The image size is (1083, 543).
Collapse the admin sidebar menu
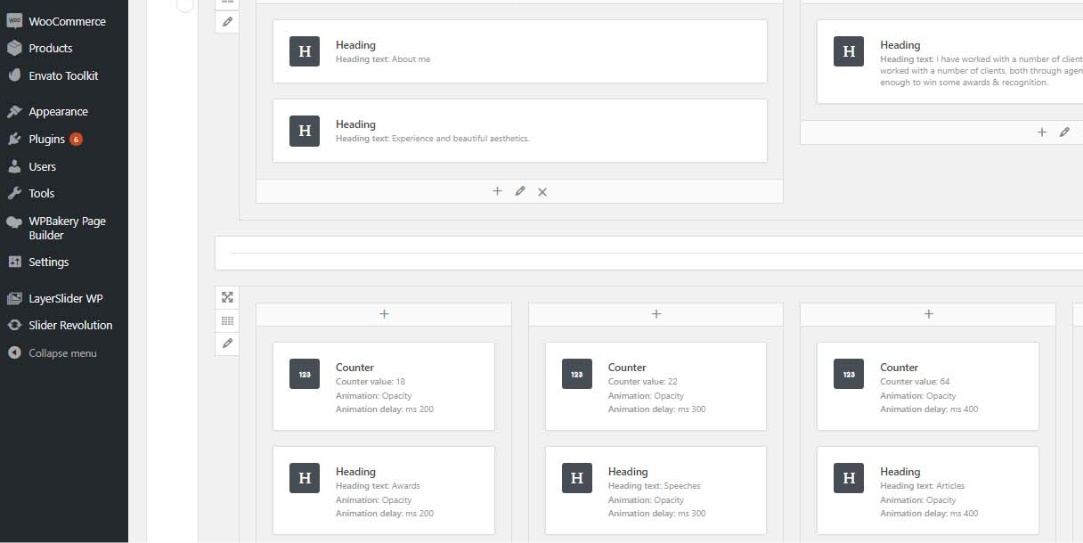(x=64, y=353)
